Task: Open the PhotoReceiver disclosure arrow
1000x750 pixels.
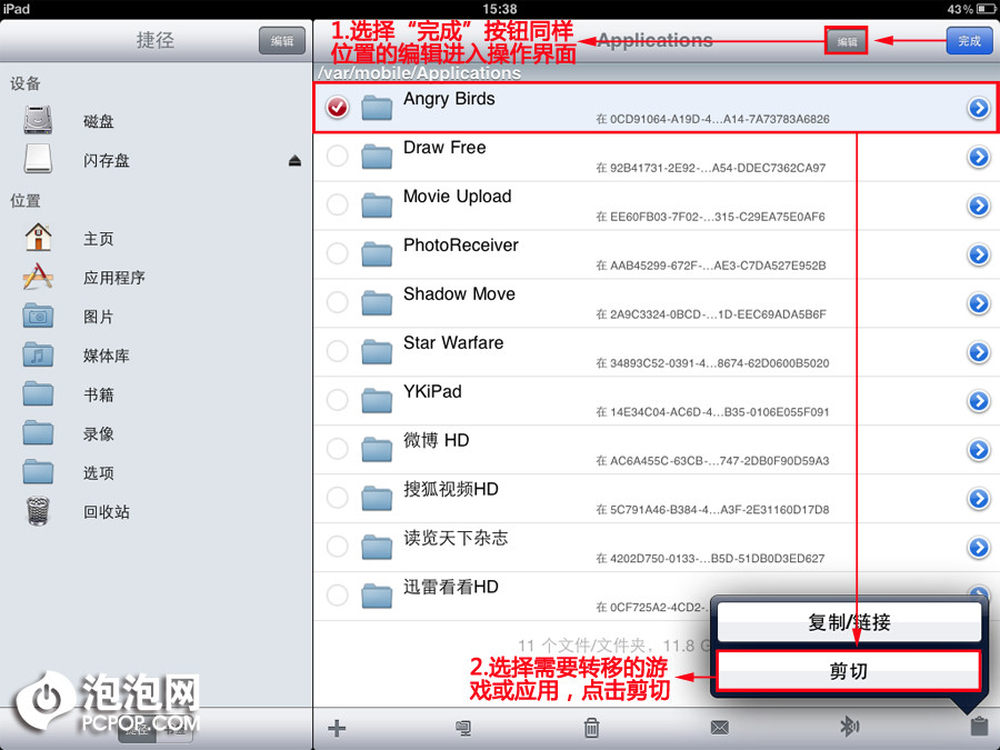Action: tap(978, 254)
